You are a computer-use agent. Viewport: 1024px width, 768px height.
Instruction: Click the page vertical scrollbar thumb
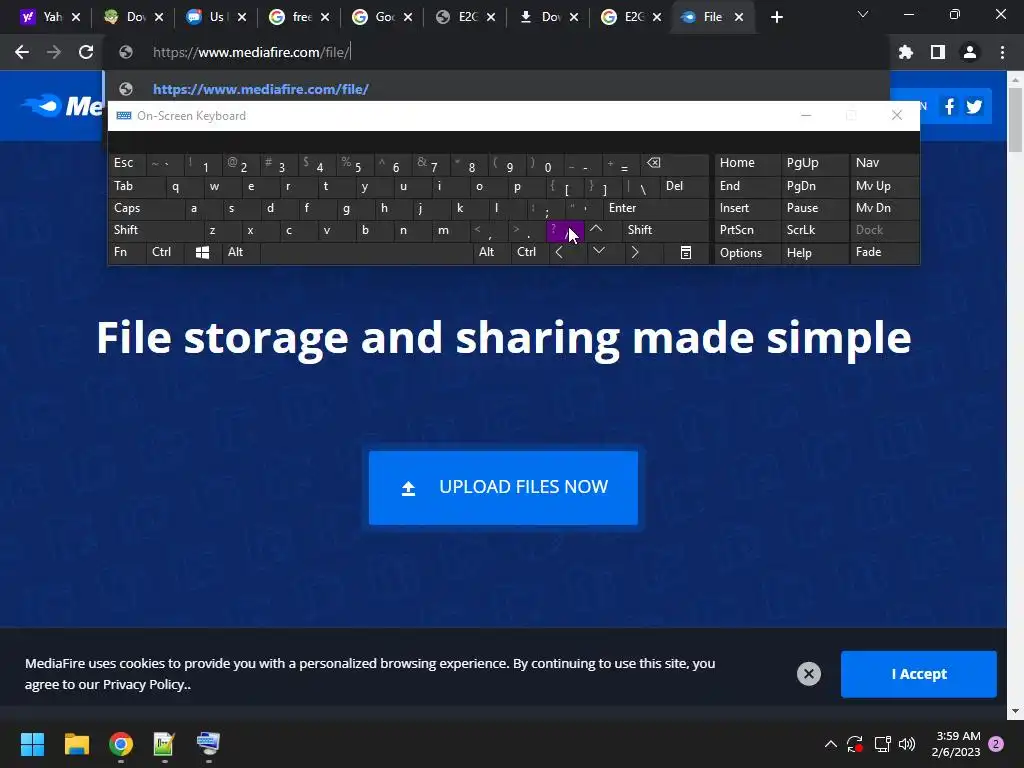pyautogui.click(x=1015, y=119)
